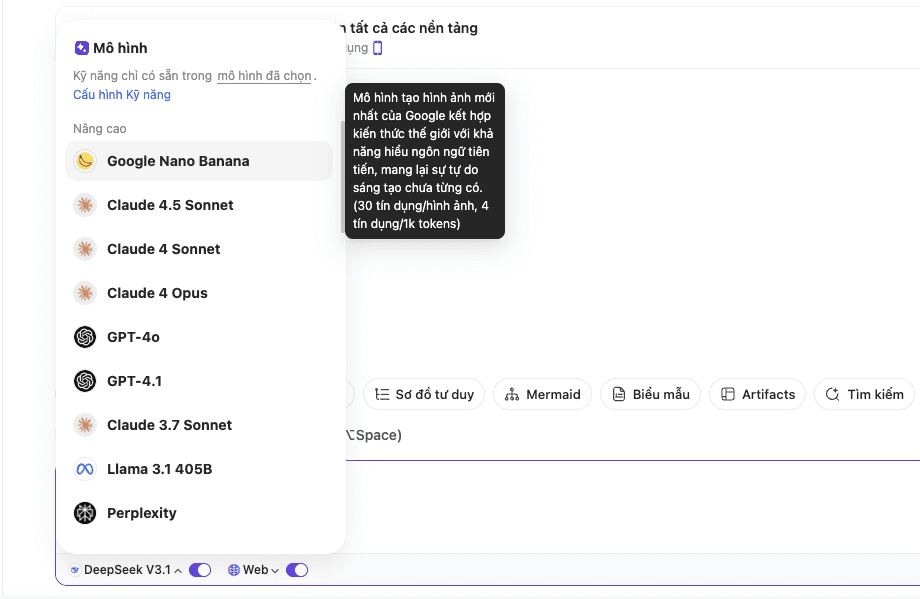Click the Sơ đồ tư duy button
Image resolution: width=920 pixels, height=599 pixels.
click(x=424, y=394)
